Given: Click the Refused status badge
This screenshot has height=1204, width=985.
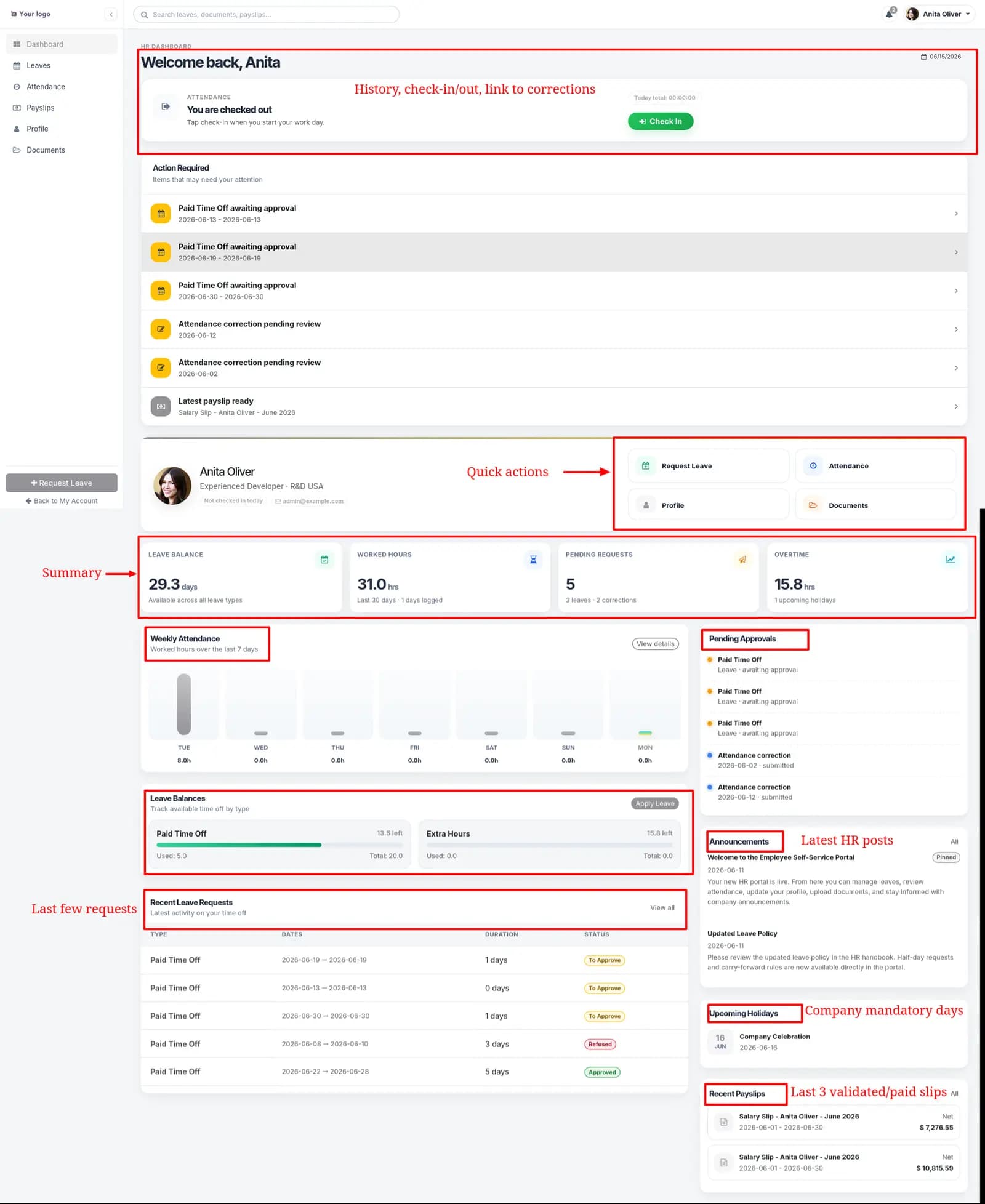Looking at the screenshot, I should tap(600, 1044).
